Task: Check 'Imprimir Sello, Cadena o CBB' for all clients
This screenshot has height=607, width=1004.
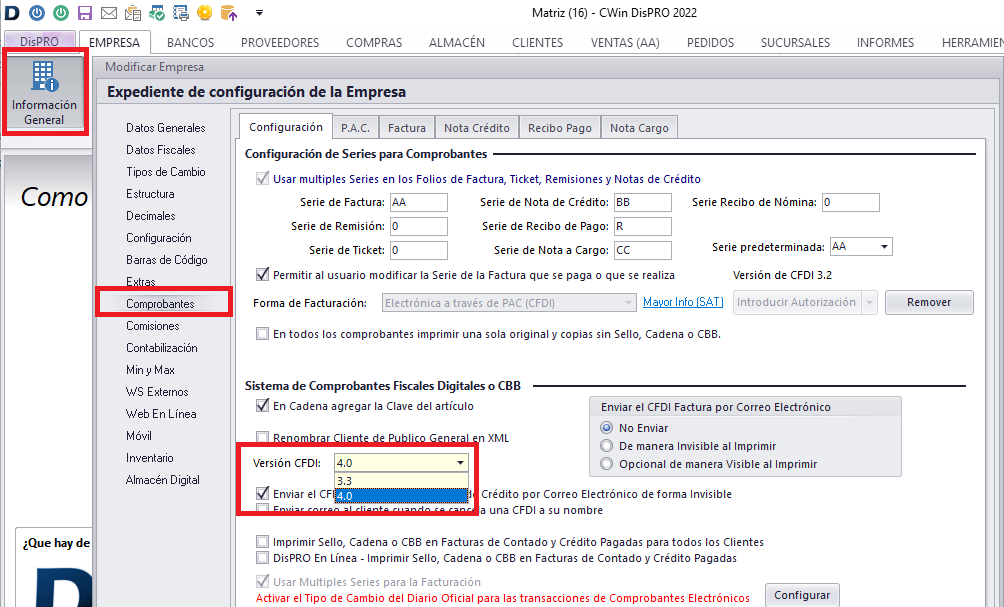Action: [263, 542]
